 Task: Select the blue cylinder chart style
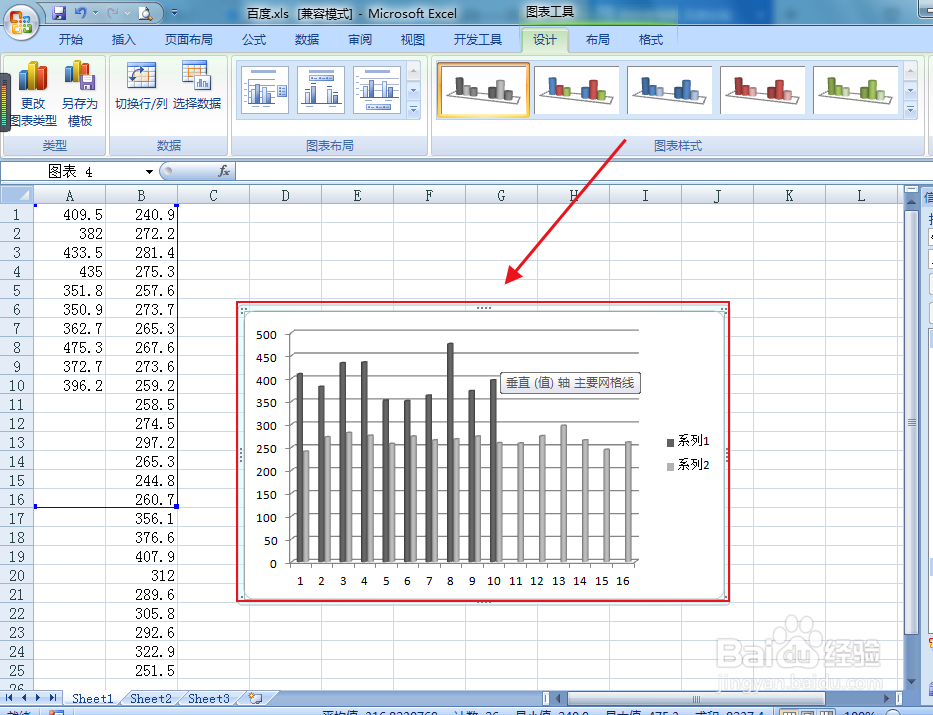(x=669, y=90)
